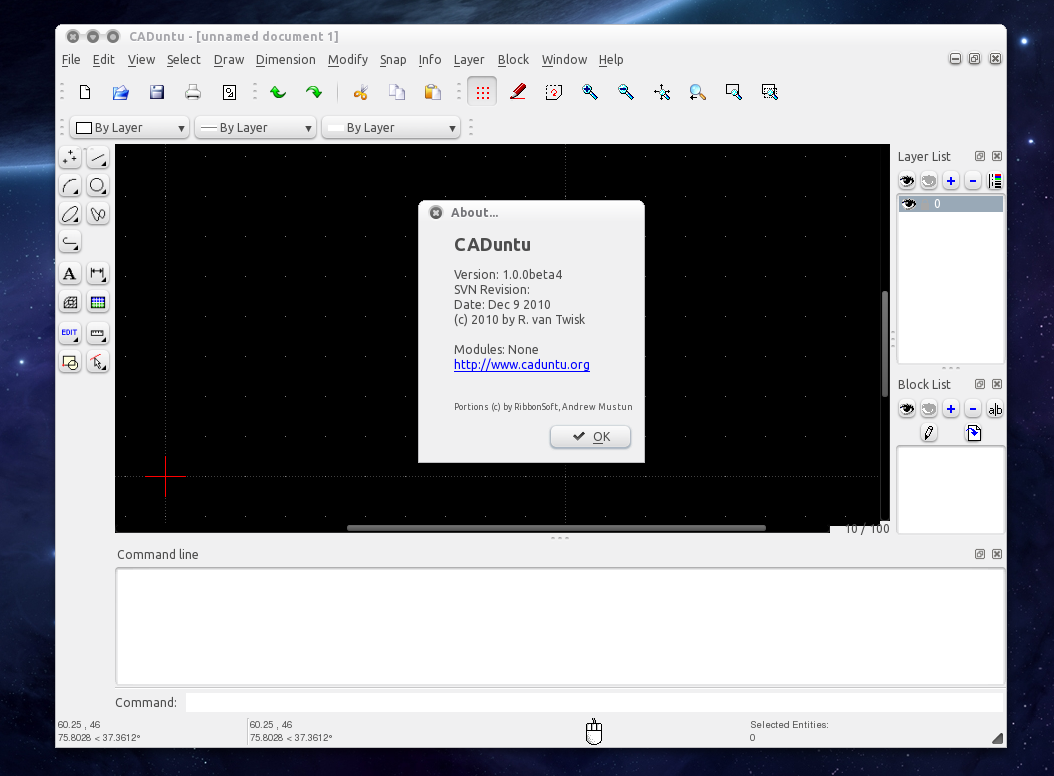Screen dimensions: 1054x776
Task: Choose the Ellipse drawing tool
Action: [x=69, y=214]
